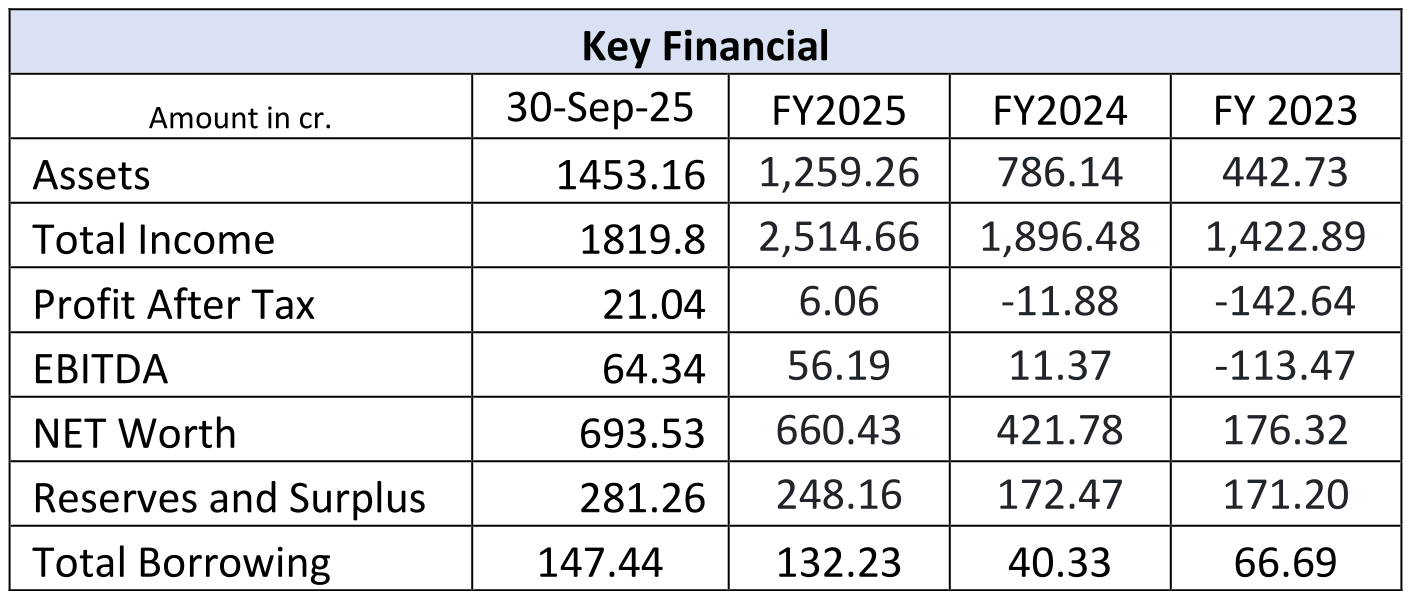This screenshot has width=1409, height=604.
Task: Click the Total Borrowing row label
Action: [x=181, y=563]
